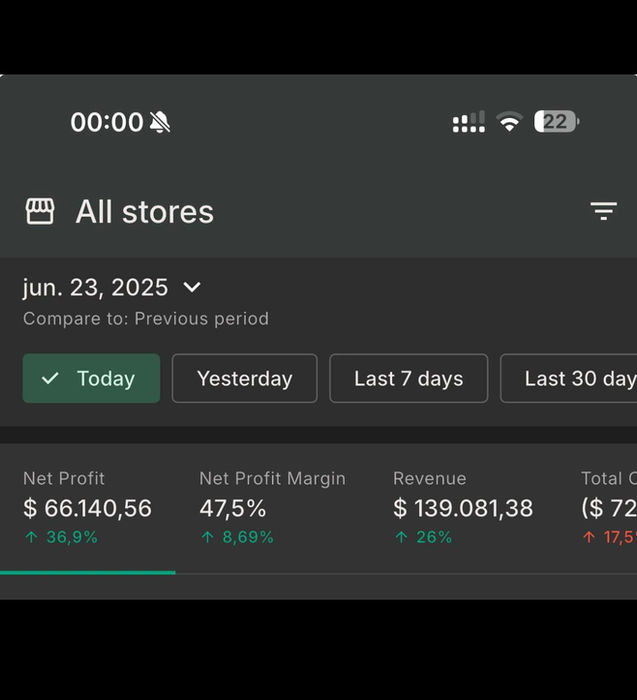This screenshot has height=700, width=637.
Task: Select the Last 7 days period chip
Action: [408, 378]
